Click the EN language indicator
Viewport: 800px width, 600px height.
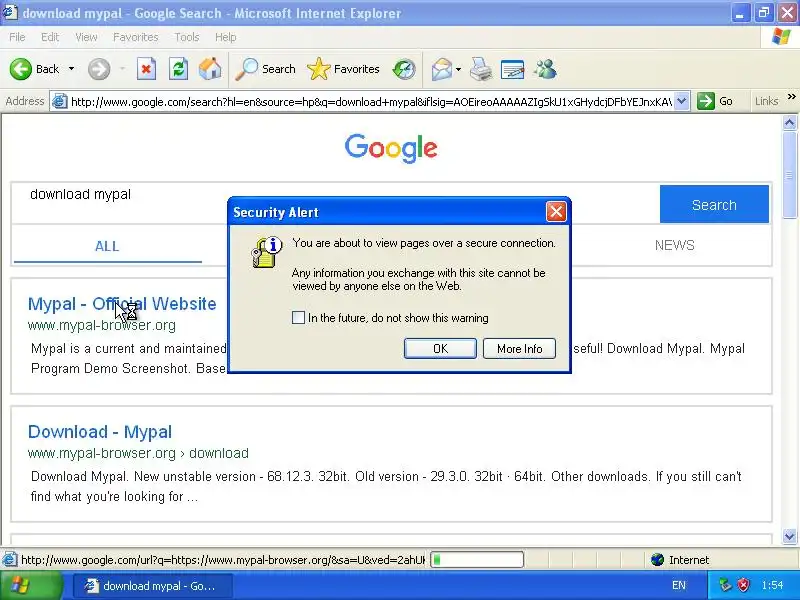point(679,586)
